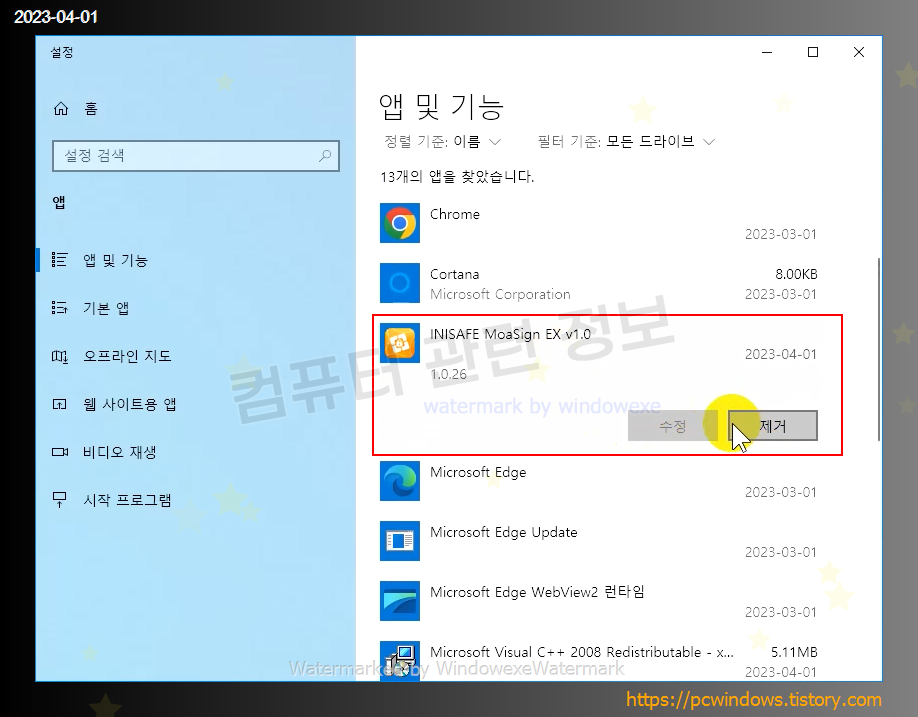Select the Microsoft Edge Update entry name
Image resolution: width=918 pixels, height=717 pixels.
click(x=503, y=532)
